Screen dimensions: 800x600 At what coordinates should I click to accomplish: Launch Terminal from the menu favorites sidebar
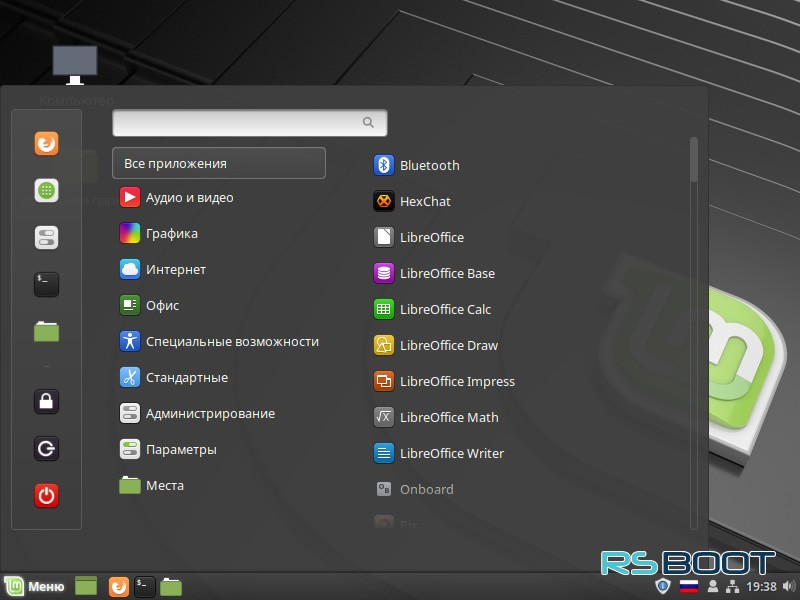tap(46, 284)
